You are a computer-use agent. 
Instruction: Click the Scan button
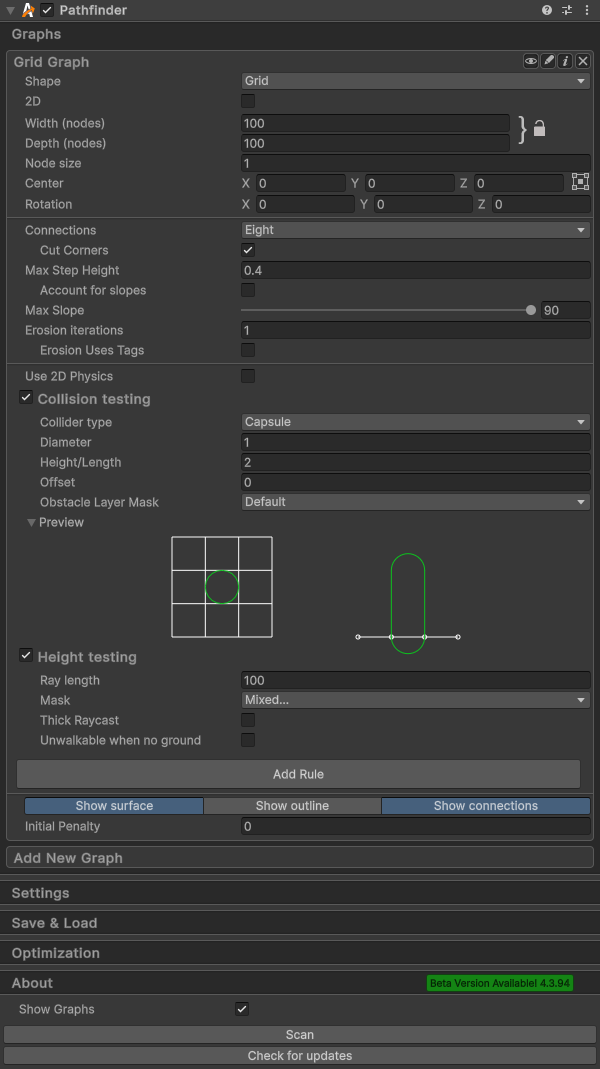(x=300, y=1035)
